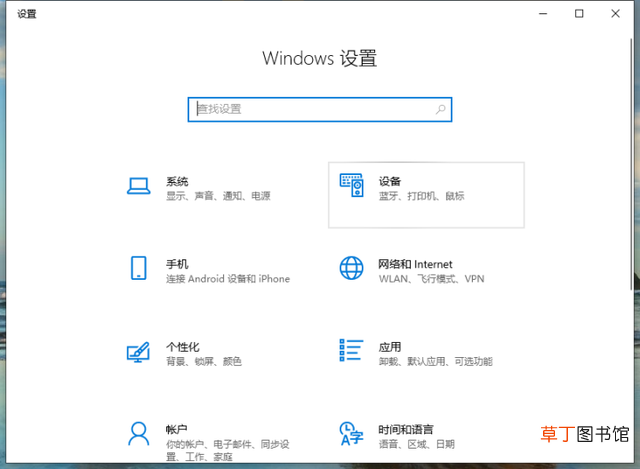Image resolution: width=640 pixels, height=469 pixels.
Task: Open the 时间和语言 clock icon
Action: click(351, 433)
